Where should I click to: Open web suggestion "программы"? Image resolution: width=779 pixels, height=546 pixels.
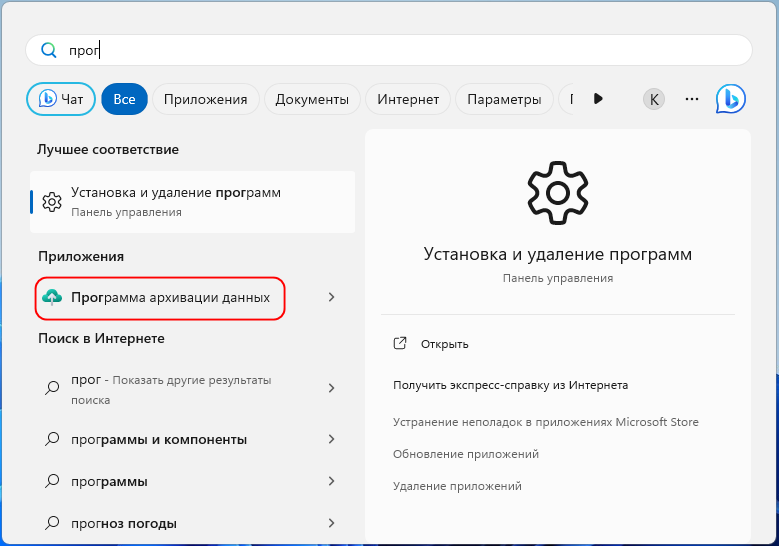109,482
